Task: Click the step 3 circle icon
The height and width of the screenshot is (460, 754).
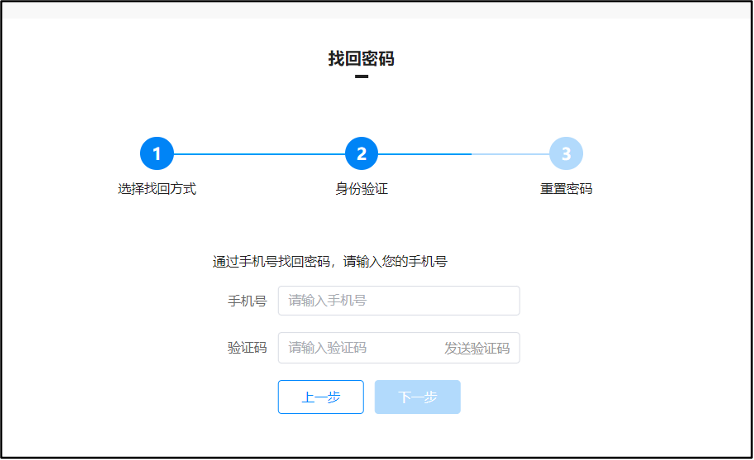Action: coord(566,154)
